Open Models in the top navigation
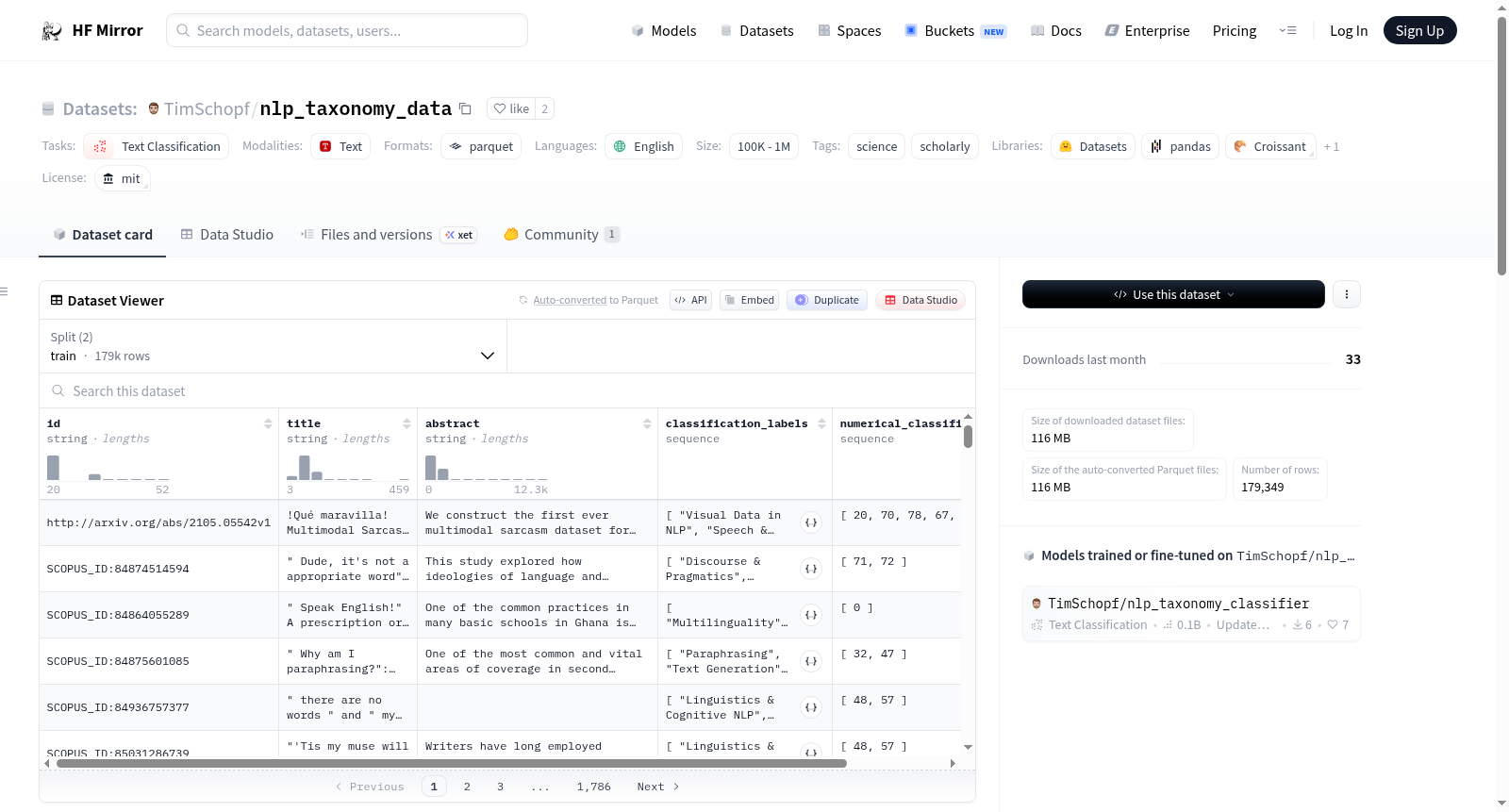This screenshot has height=812, width=1509. pos(664,31)
